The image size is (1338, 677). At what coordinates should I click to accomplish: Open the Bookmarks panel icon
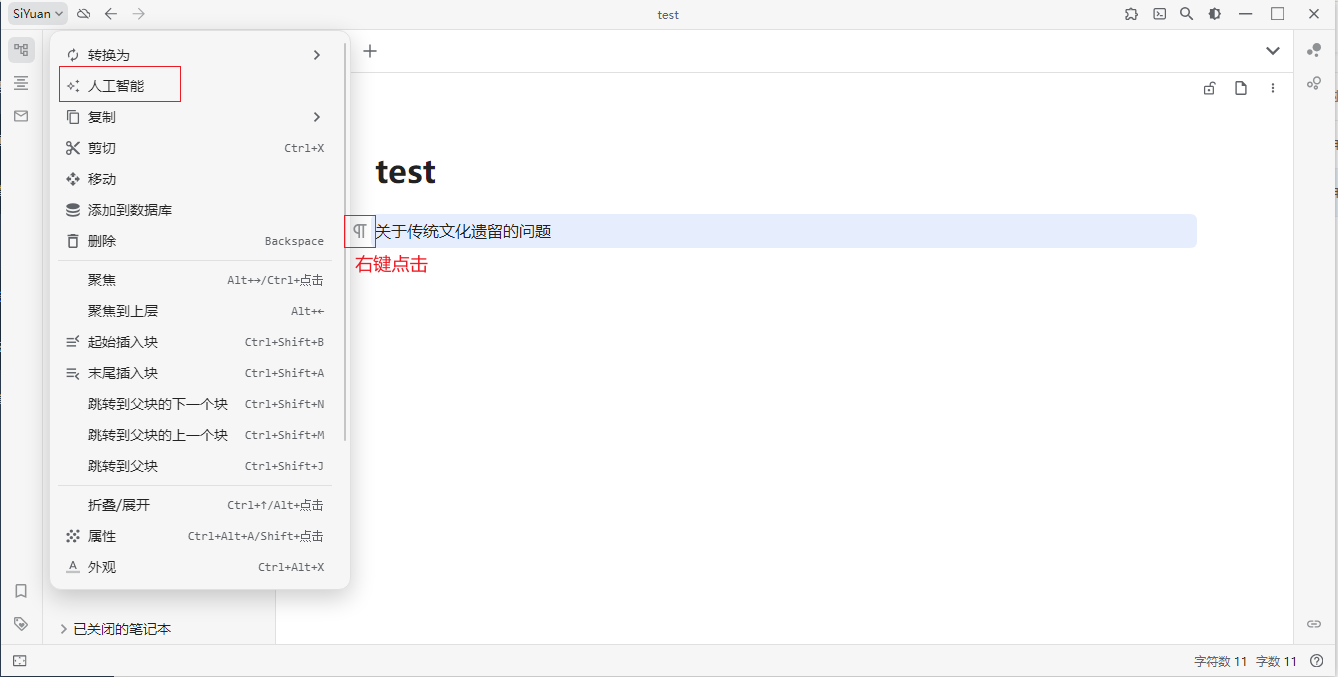click(21, 591)
